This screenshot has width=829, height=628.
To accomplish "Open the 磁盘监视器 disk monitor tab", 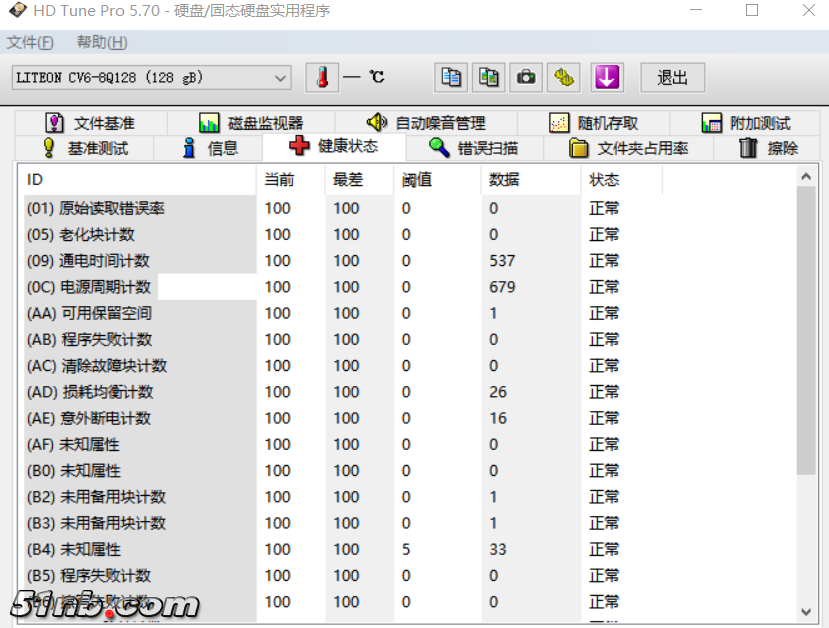I will tap(251, 123).
